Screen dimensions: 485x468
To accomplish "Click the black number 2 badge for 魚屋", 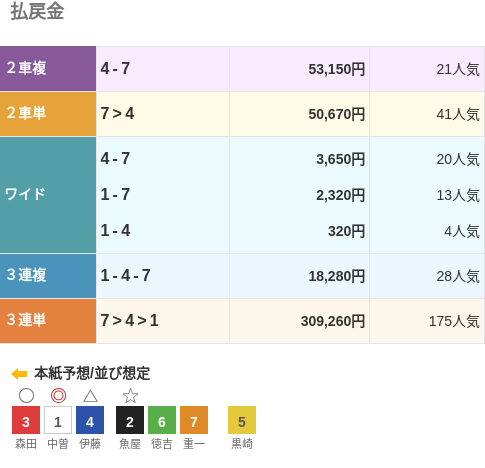I will point(130,420).
